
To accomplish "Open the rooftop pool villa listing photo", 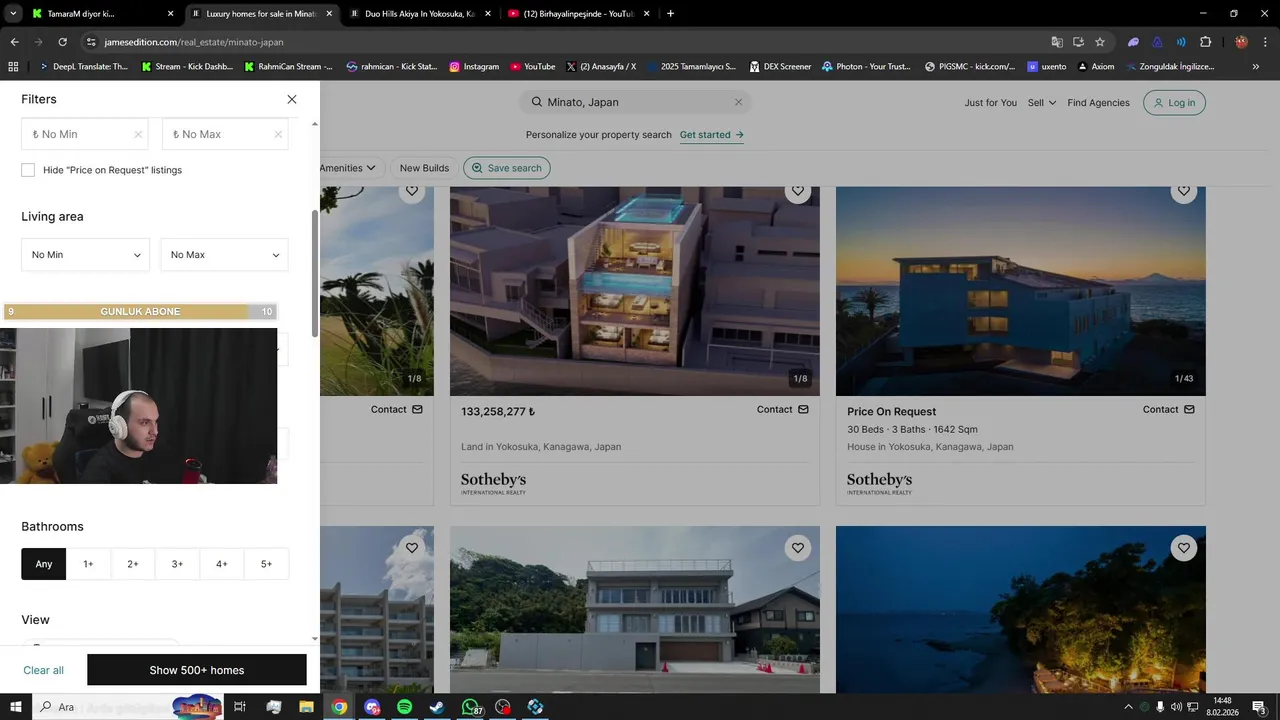I will point(634,291).
